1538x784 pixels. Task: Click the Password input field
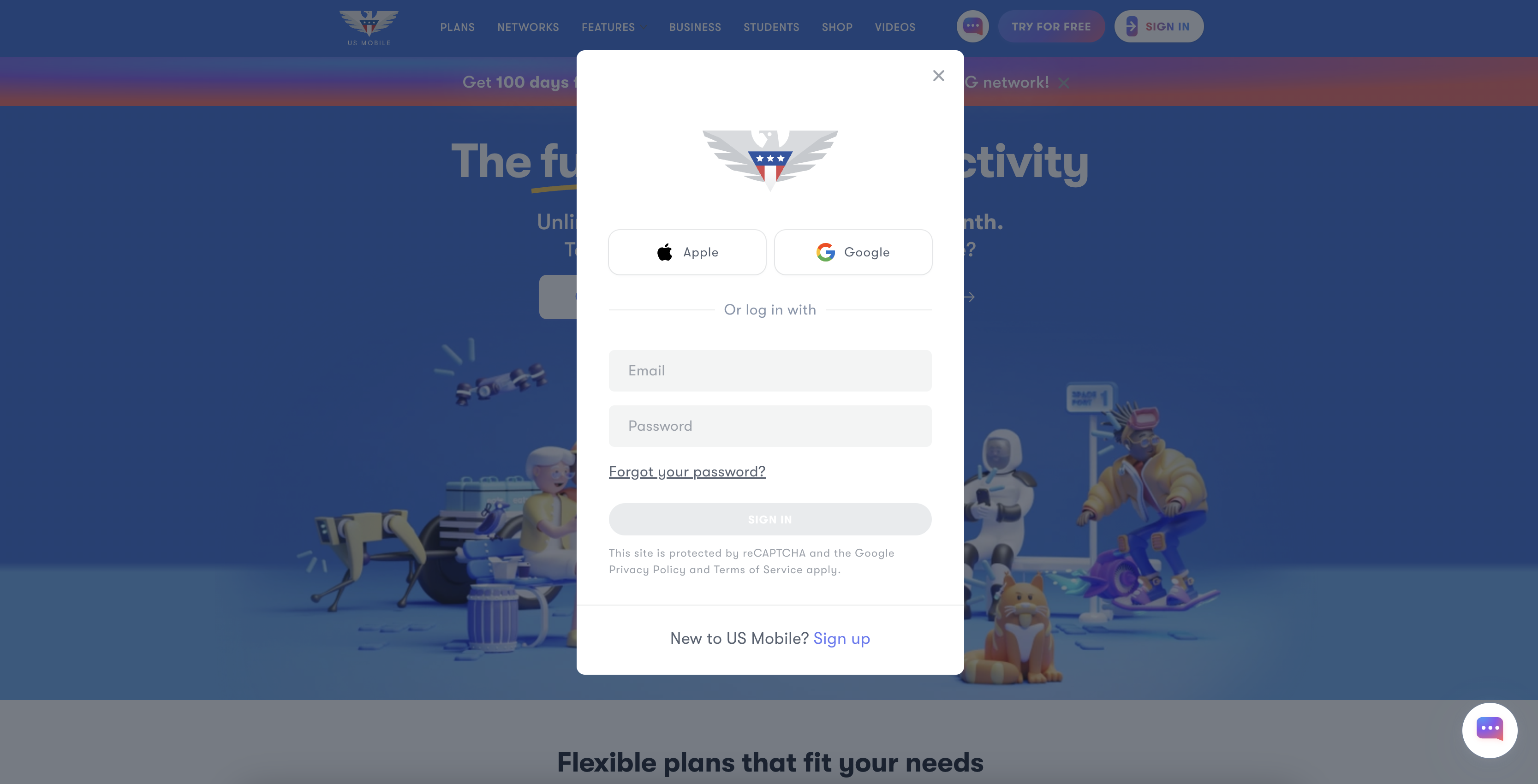click(x=770, y=425)
